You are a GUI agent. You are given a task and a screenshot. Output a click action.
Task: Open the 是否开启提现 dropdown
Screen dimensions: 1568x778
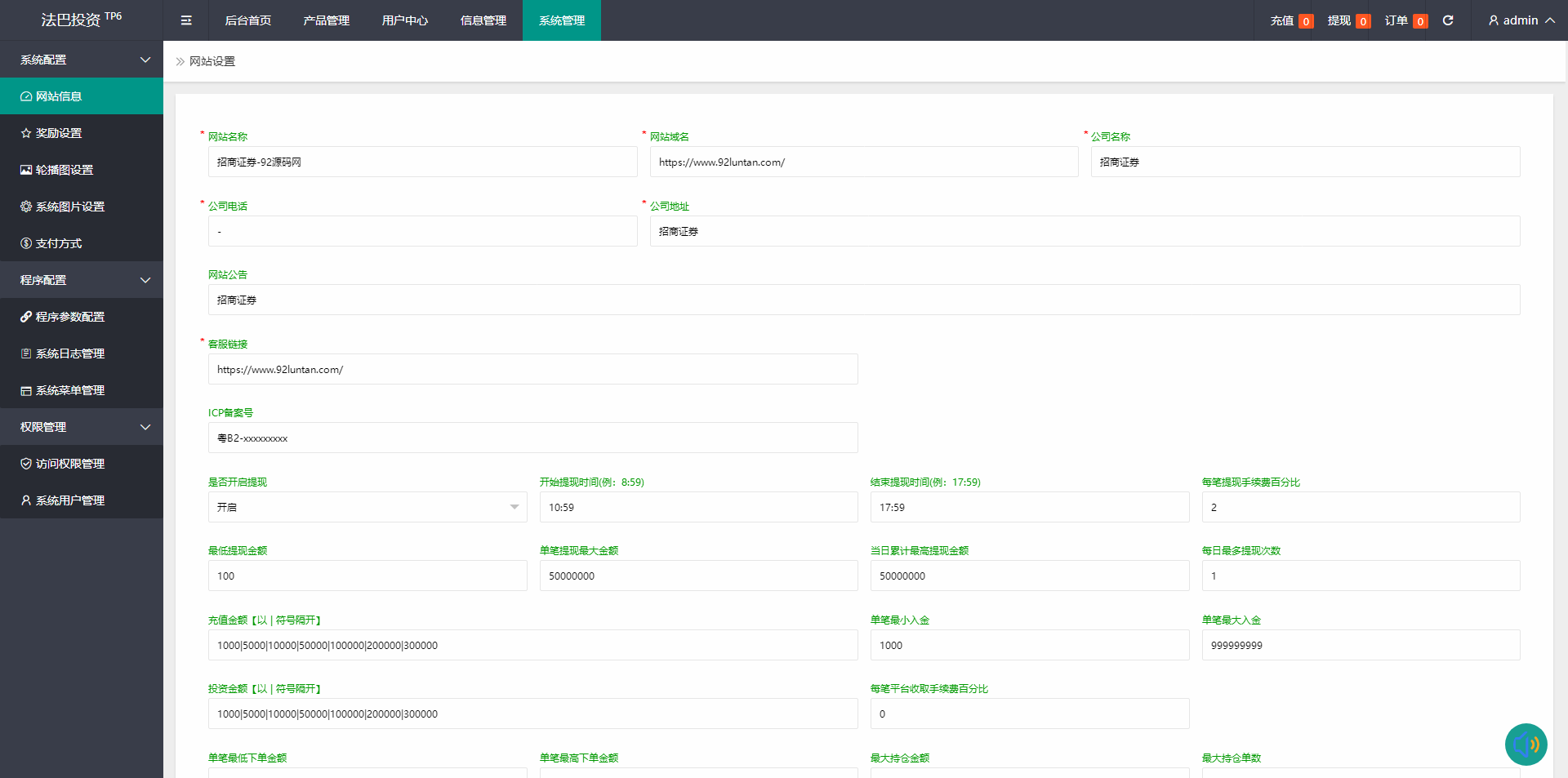[x=367, y=507]
